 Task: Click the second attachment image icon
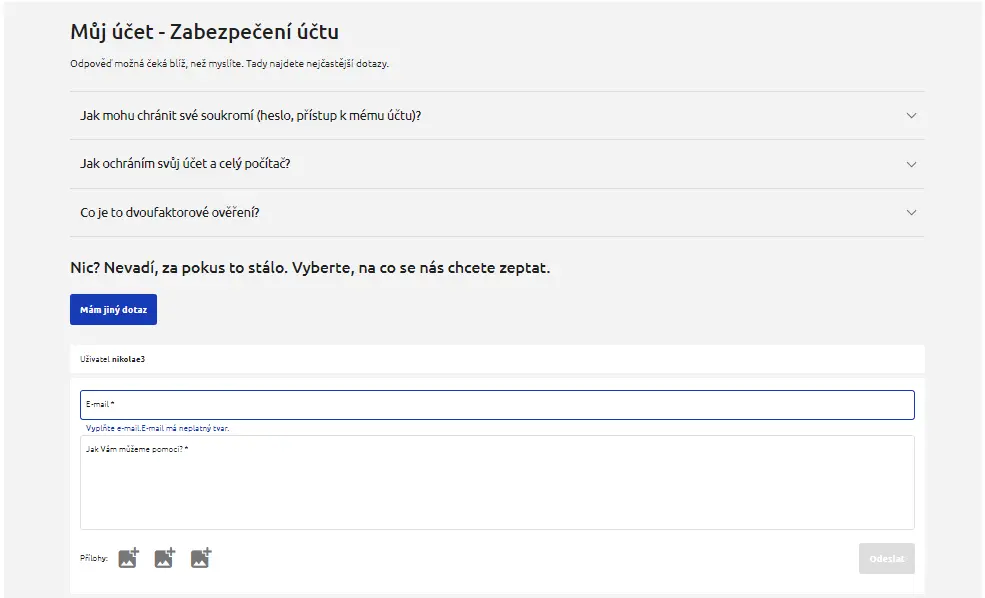[x=165, y=558]
